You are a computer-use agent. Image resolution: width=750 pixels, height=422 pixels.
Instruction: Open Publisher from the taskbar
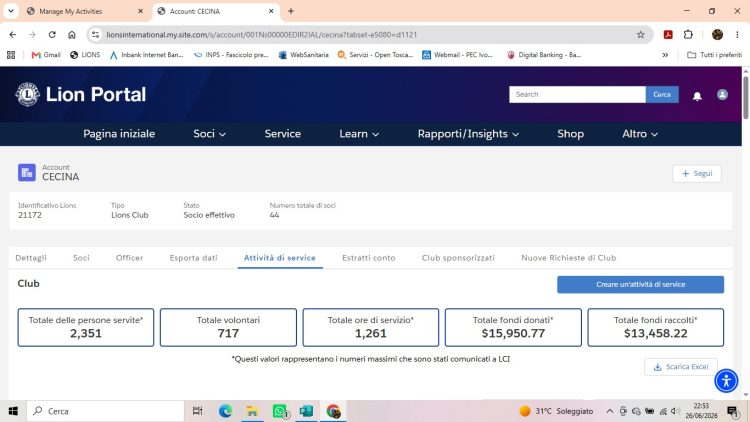(x=306, y=411)
